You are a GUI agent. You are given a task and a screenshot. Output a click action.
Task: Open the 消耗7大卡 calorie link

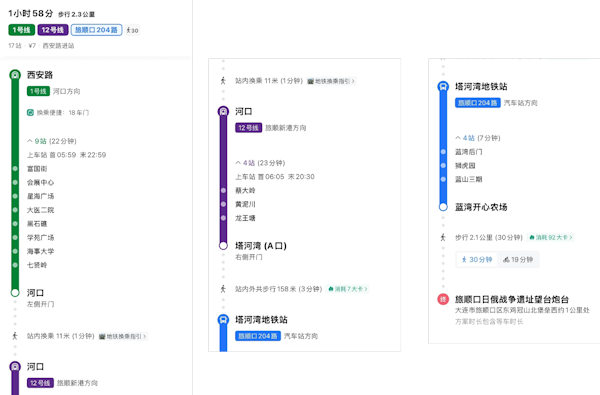point(348,289)
